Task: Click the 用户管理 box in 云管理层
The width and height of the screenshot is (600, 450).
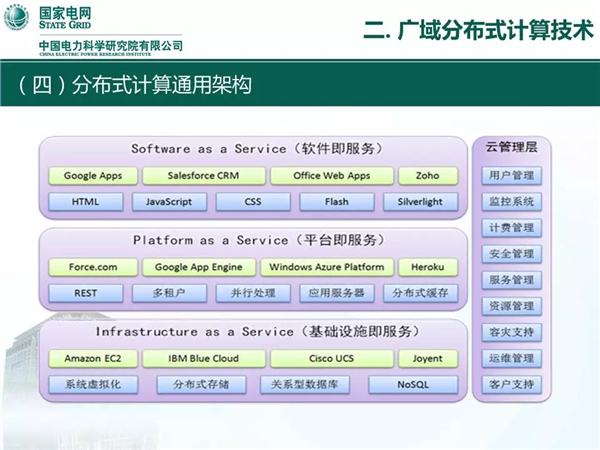Action: pyautogui.click(x=511, y=176)
